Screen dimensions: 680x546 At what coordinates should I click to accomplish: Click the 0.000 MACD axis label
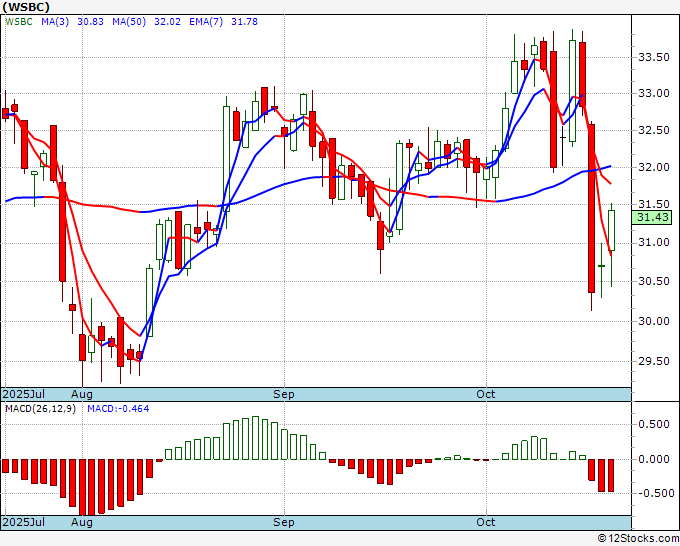(x=654, y=459)
